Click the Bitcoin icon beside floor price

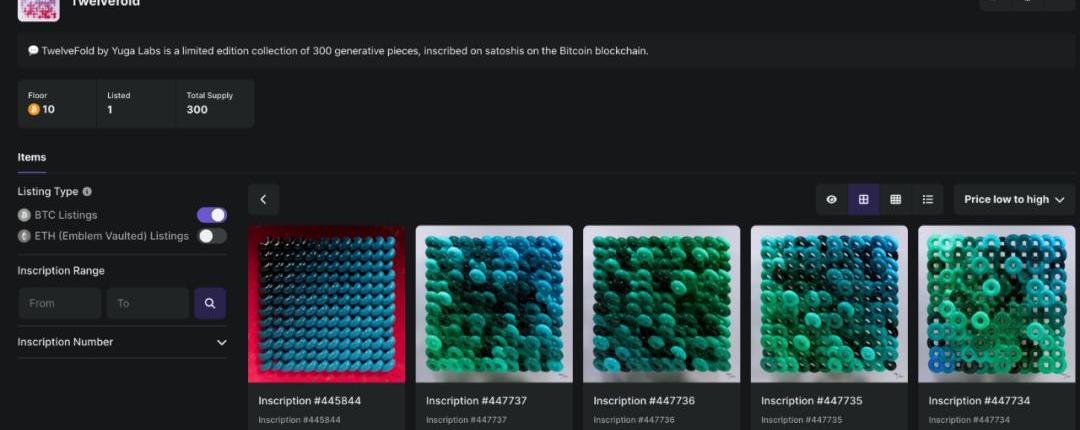pos(34,109)
